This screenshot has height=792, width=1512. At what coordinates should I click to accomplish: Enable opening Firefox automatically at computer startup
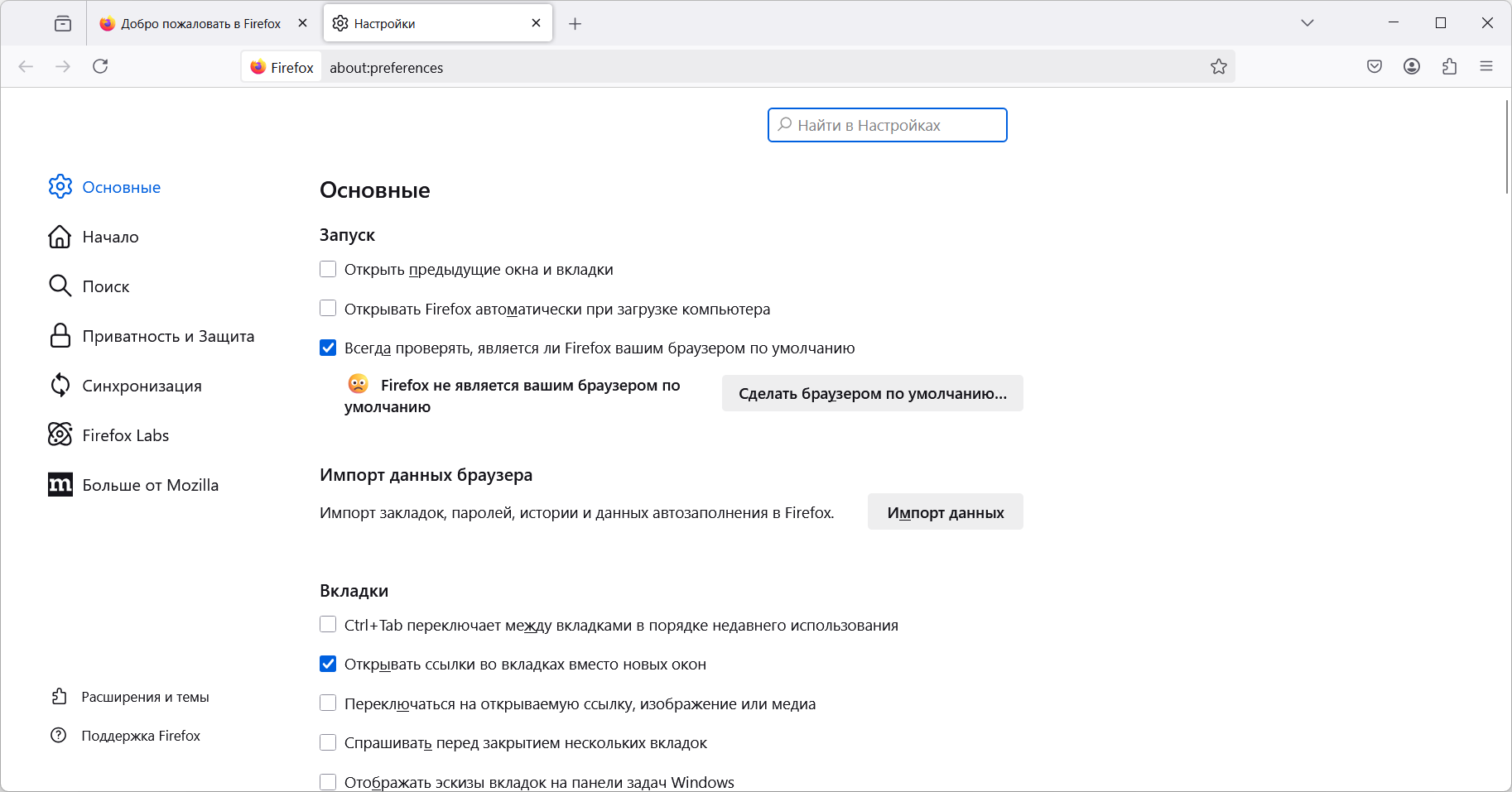pyautogui.click(x=328, y=309)
